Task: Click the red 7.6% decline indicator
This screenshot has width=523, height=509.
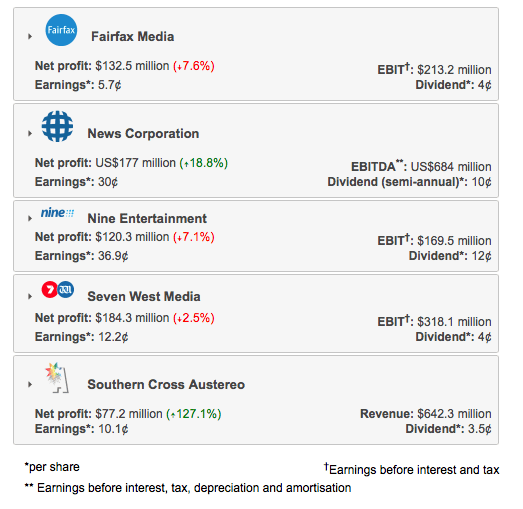Action: [x=194, y=66]
